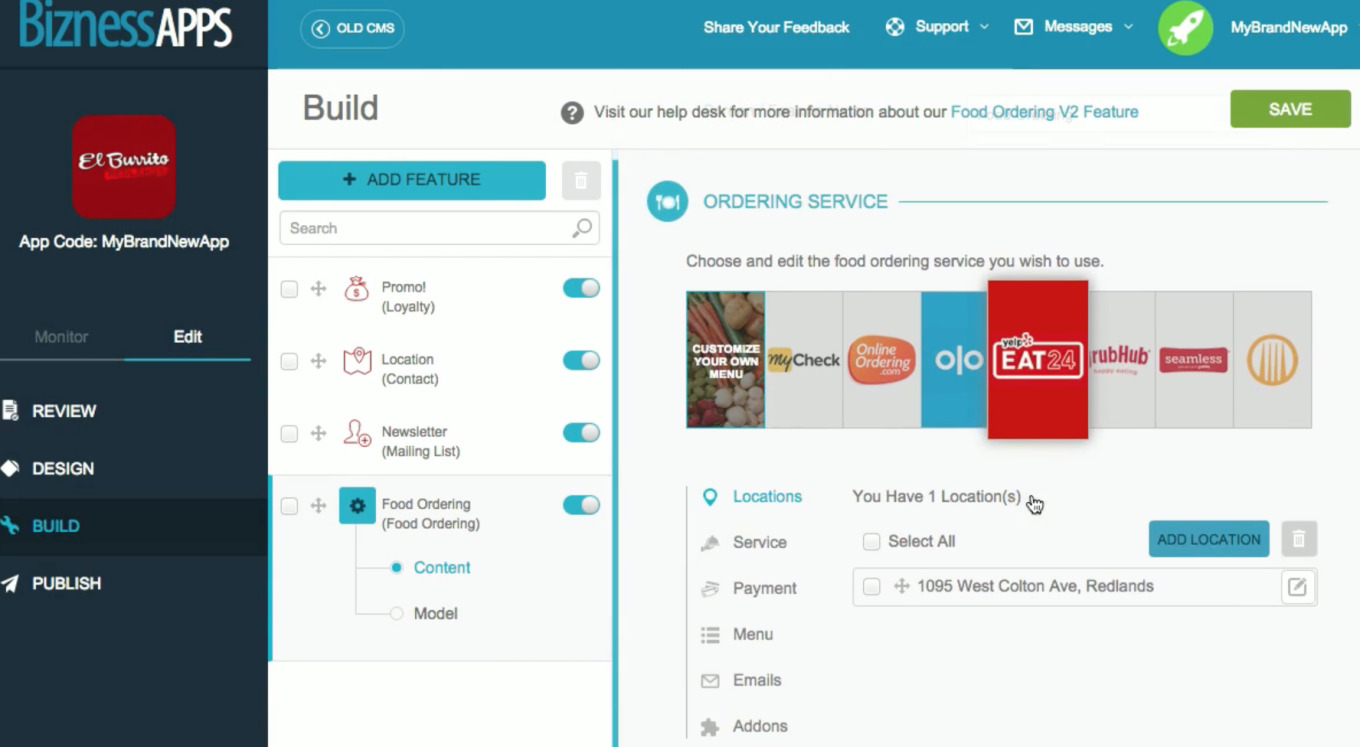Click the Old CMS button

[x=352, y=28]
